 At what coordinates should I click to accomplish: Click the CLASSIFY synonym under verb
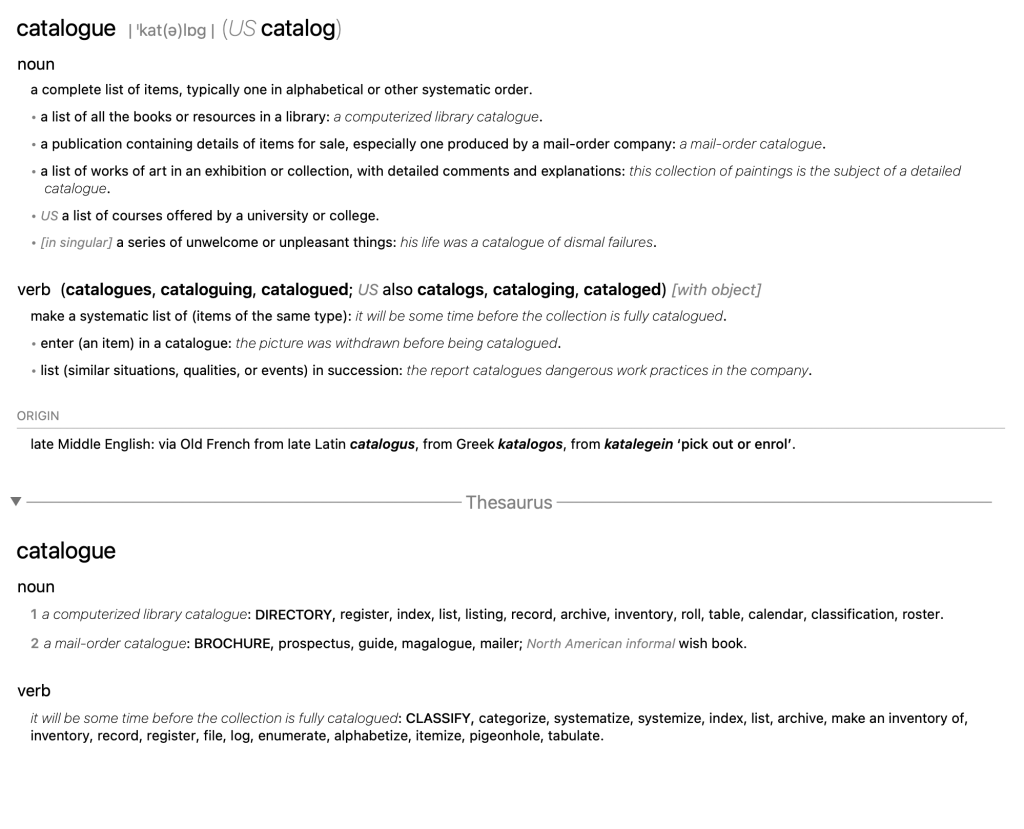pyautogui.click(x=438, y=719)
